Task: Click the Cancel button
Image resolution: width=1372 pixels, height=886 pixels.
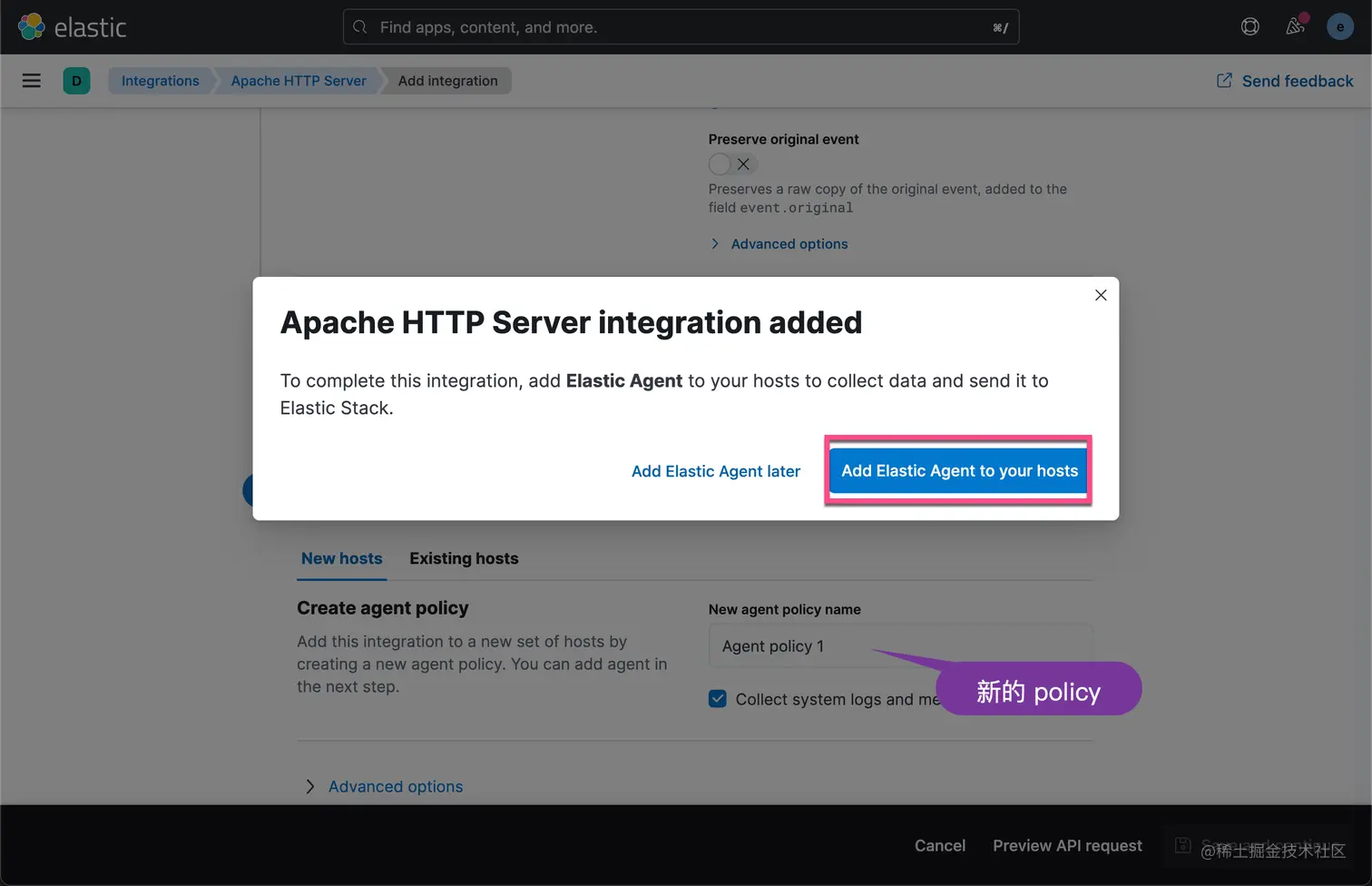Action: click(x=940, y=845)
